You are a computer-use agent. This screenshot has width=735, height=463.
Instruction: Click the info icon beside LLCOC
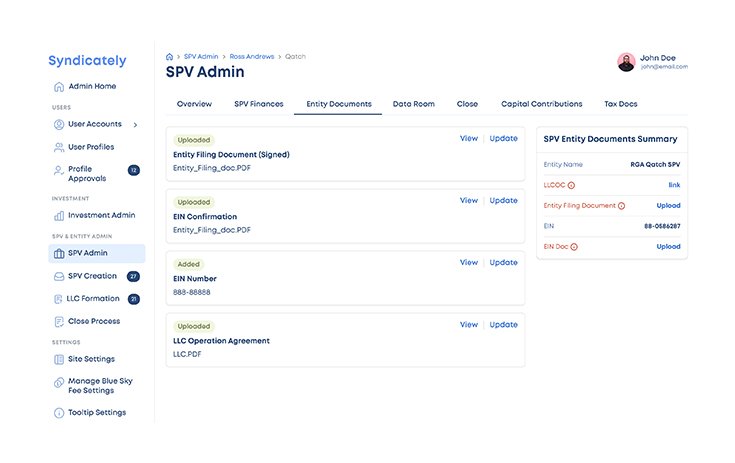(572, 185)
